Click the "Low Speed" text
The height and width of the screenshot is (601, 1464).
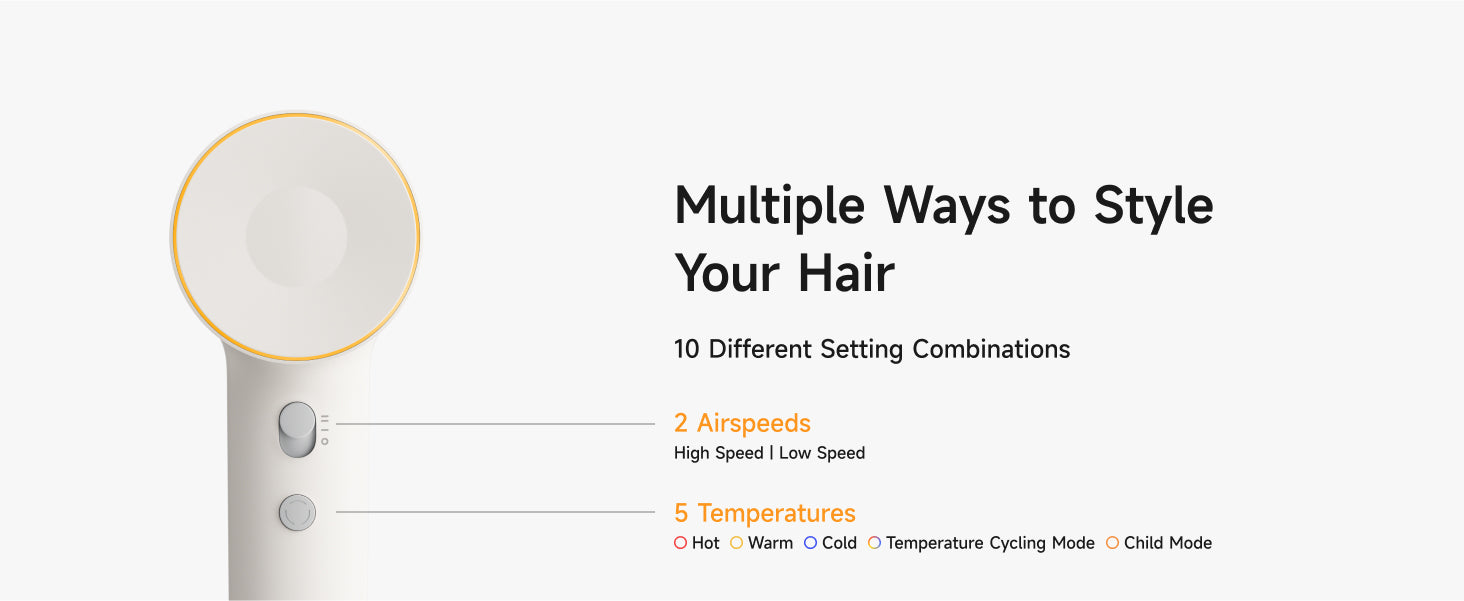click(x=822, y=453)
